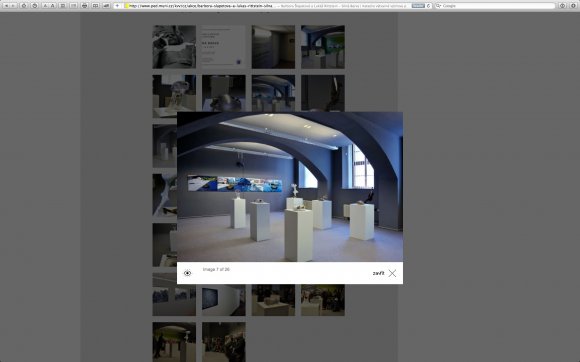The image size is (580, 362).
Task: Click the Google search magnifier icon
Action: (x=439, y=6)
